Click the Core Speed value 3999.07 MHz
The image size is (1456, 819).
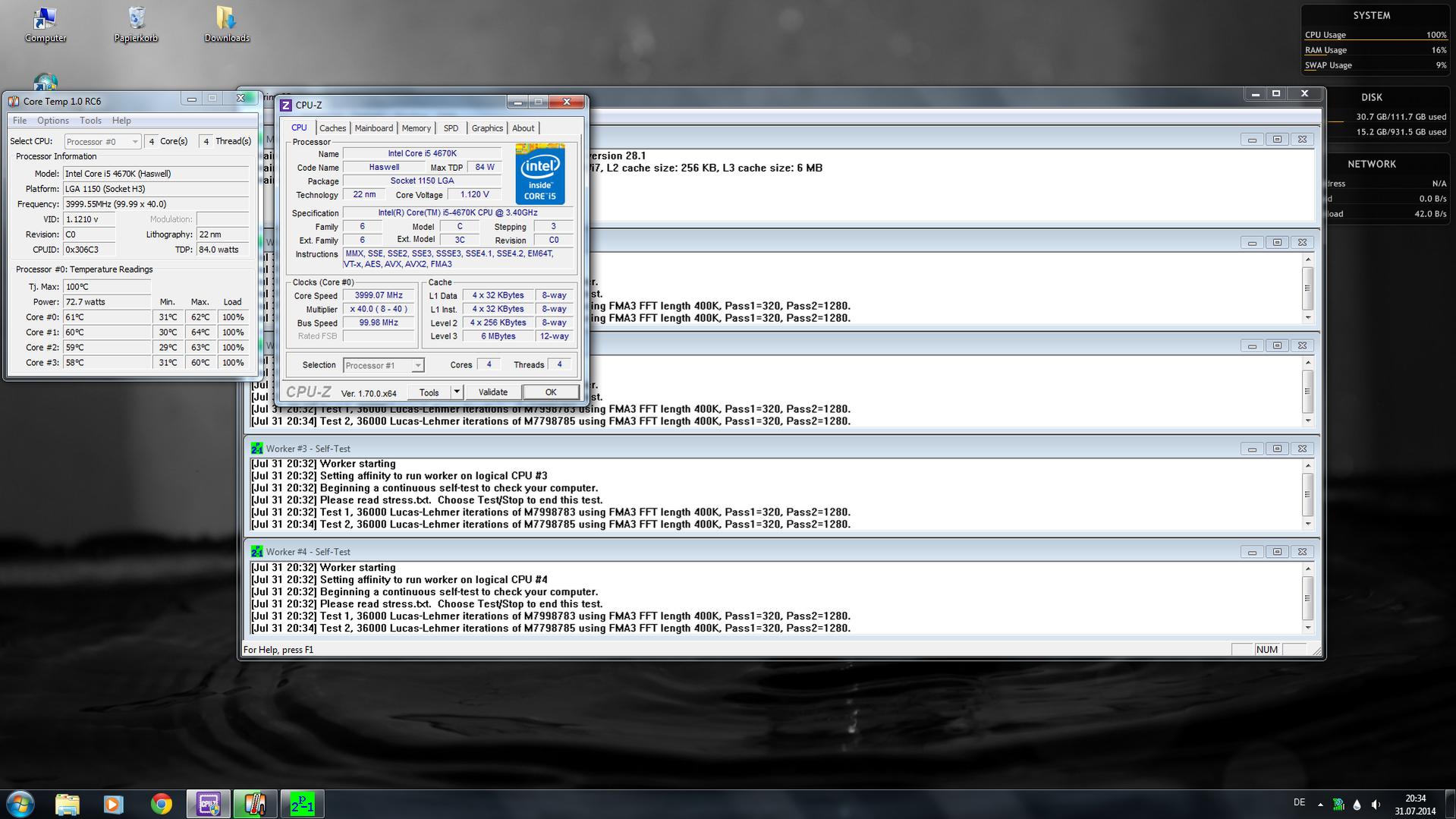click(x=379, y=295)
